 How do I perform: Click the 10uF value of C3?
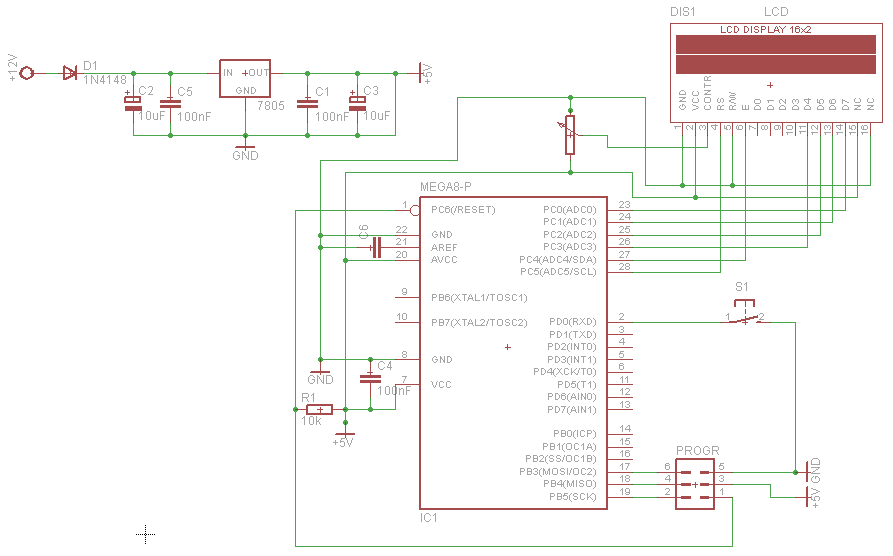click(x=376, y=116)
